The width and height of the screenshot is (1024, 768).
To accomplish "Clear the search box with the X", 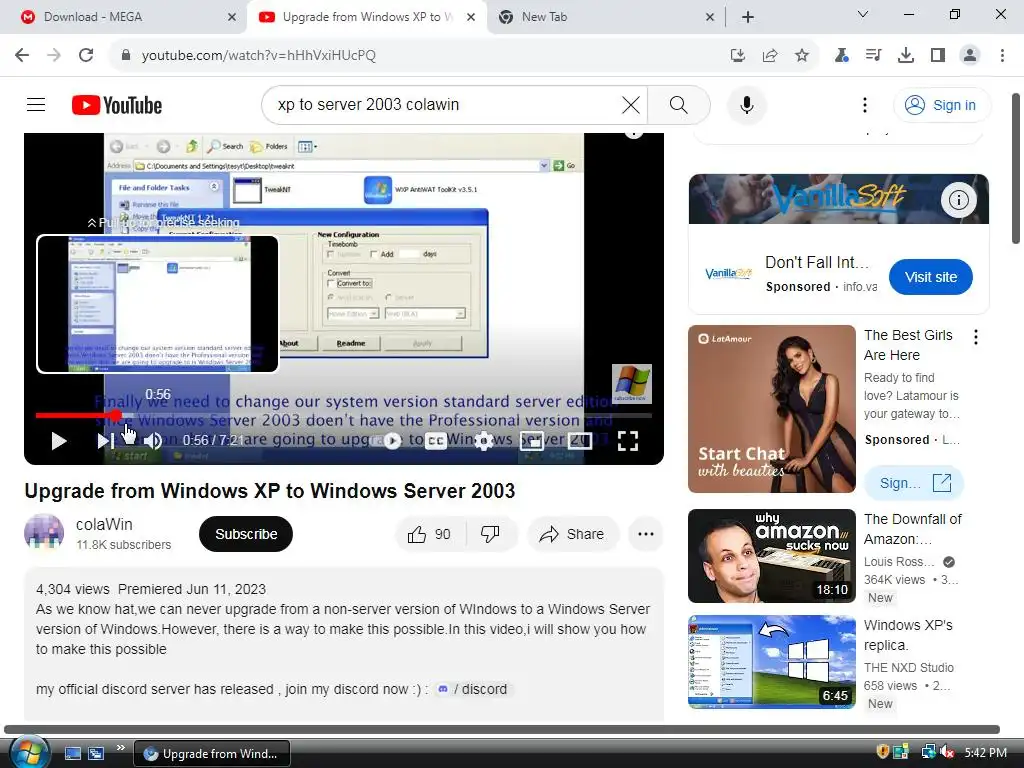I will (x=630, y=104).
